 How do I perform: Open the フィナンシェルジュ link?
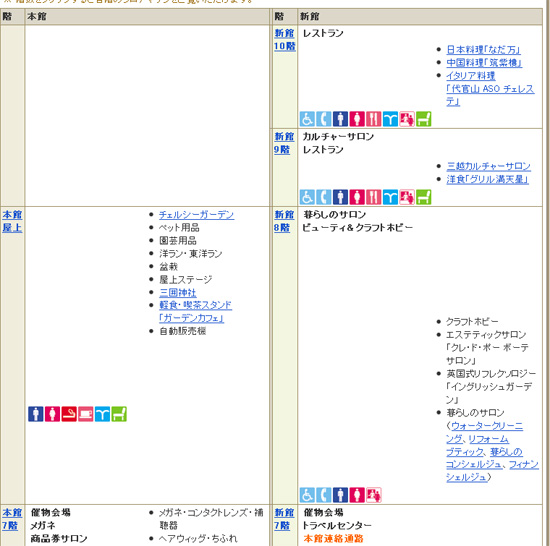click(x=492, y=471)
